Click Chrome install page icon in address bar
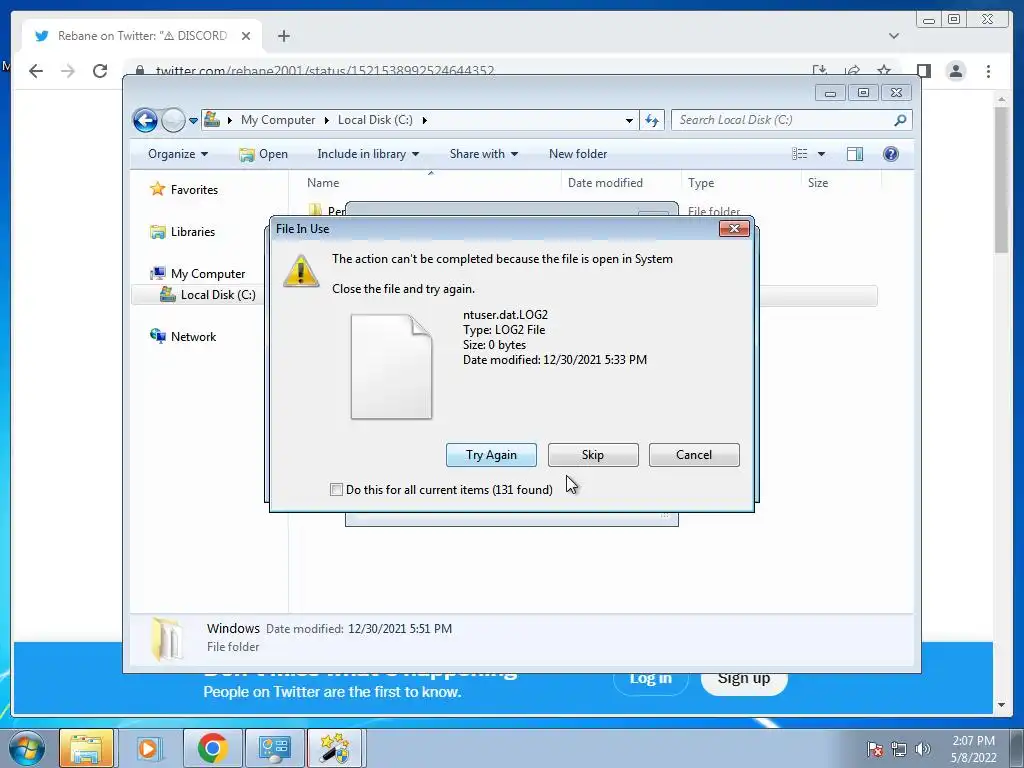 coord(820,71)
